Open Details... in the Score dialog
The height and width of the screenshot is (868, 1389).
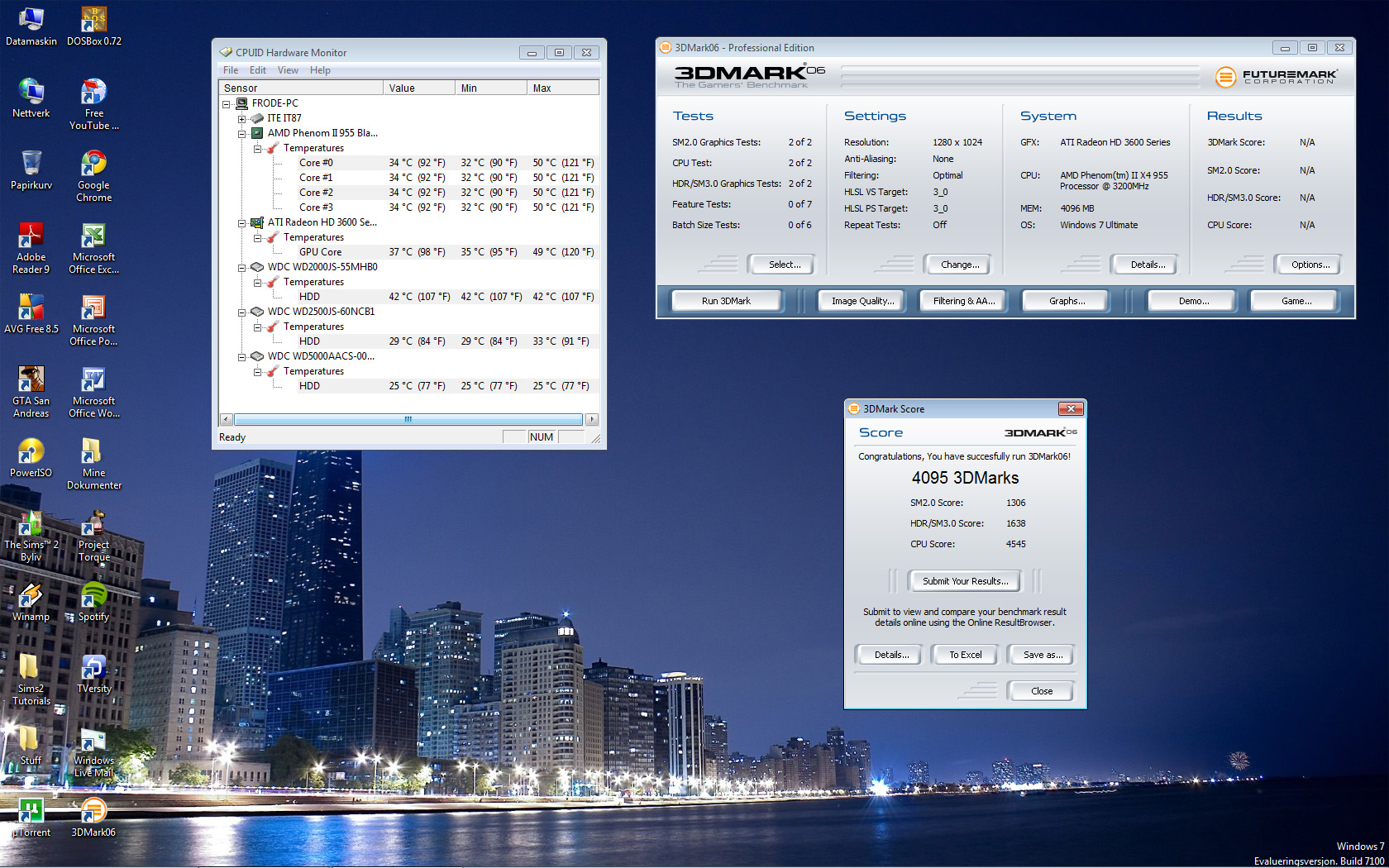point(891,655)
